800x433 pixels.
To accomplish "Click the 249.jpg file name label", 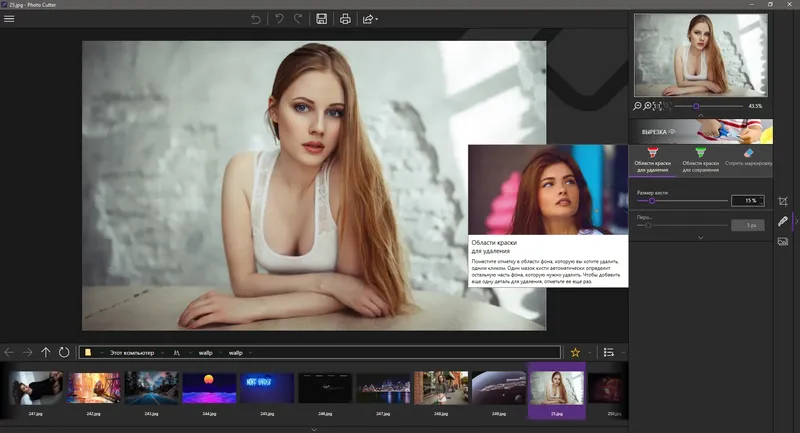I will [x=499, y=414].
